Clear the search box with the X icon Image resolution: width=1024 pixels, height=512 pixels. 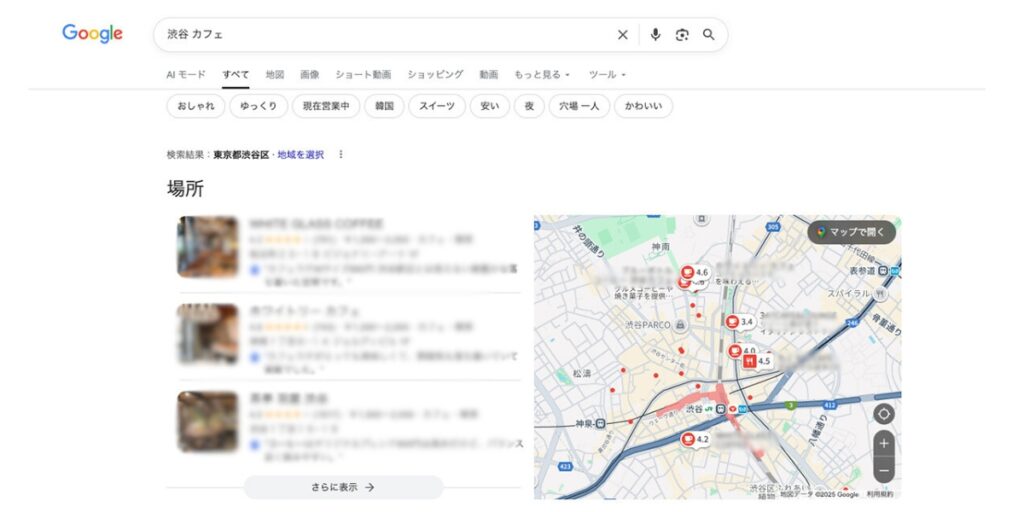tap(622, 35)
